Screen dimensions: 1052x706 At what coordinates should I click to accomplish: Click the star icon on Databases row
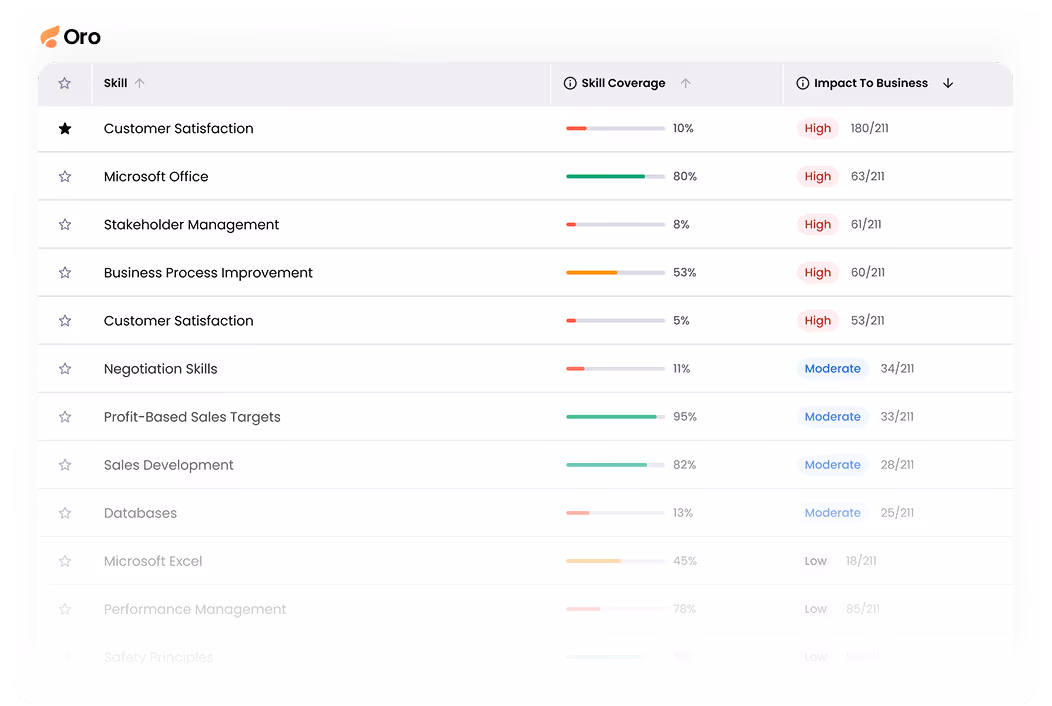[65, 512]
